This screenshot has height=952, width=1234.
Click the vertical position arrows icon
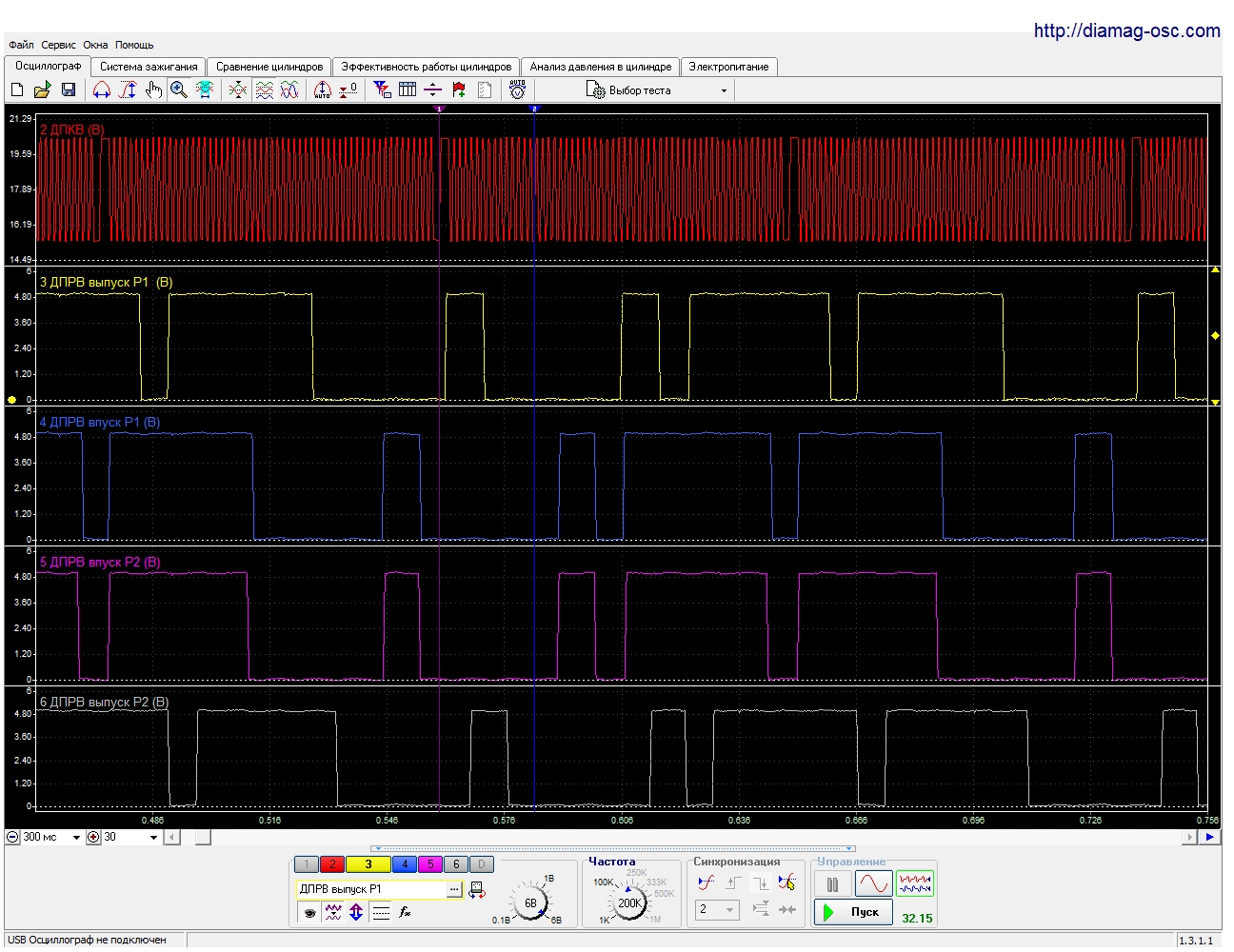[356, 912]
